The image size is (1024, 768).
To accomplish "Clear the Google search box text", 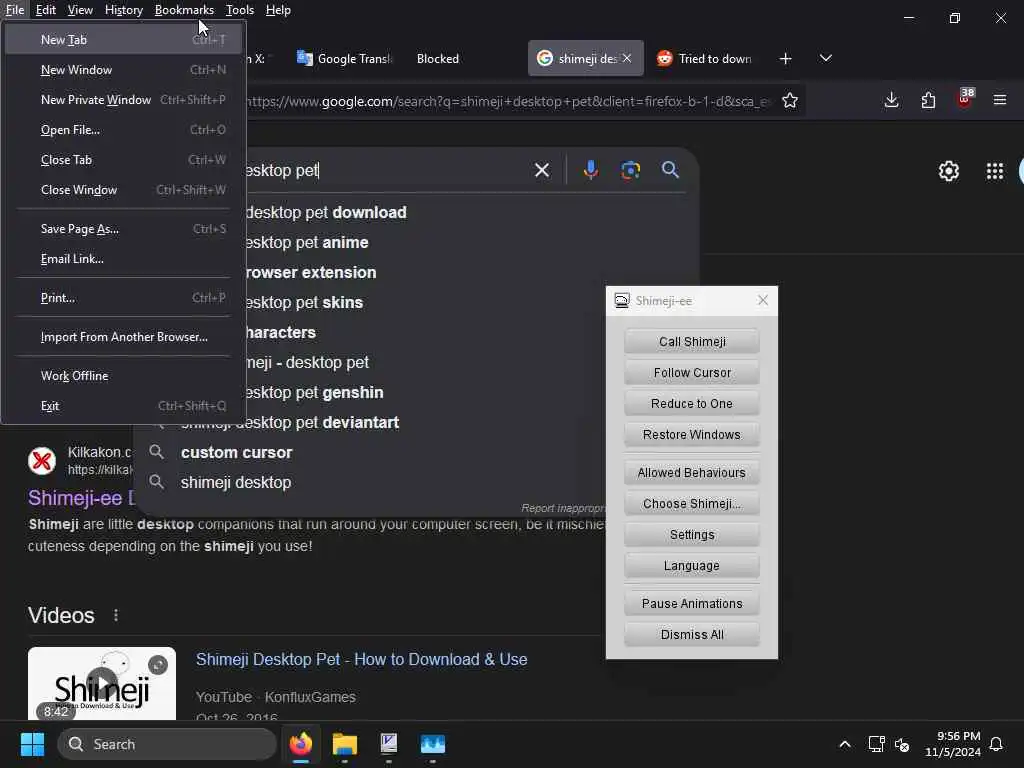I will 541,170.
